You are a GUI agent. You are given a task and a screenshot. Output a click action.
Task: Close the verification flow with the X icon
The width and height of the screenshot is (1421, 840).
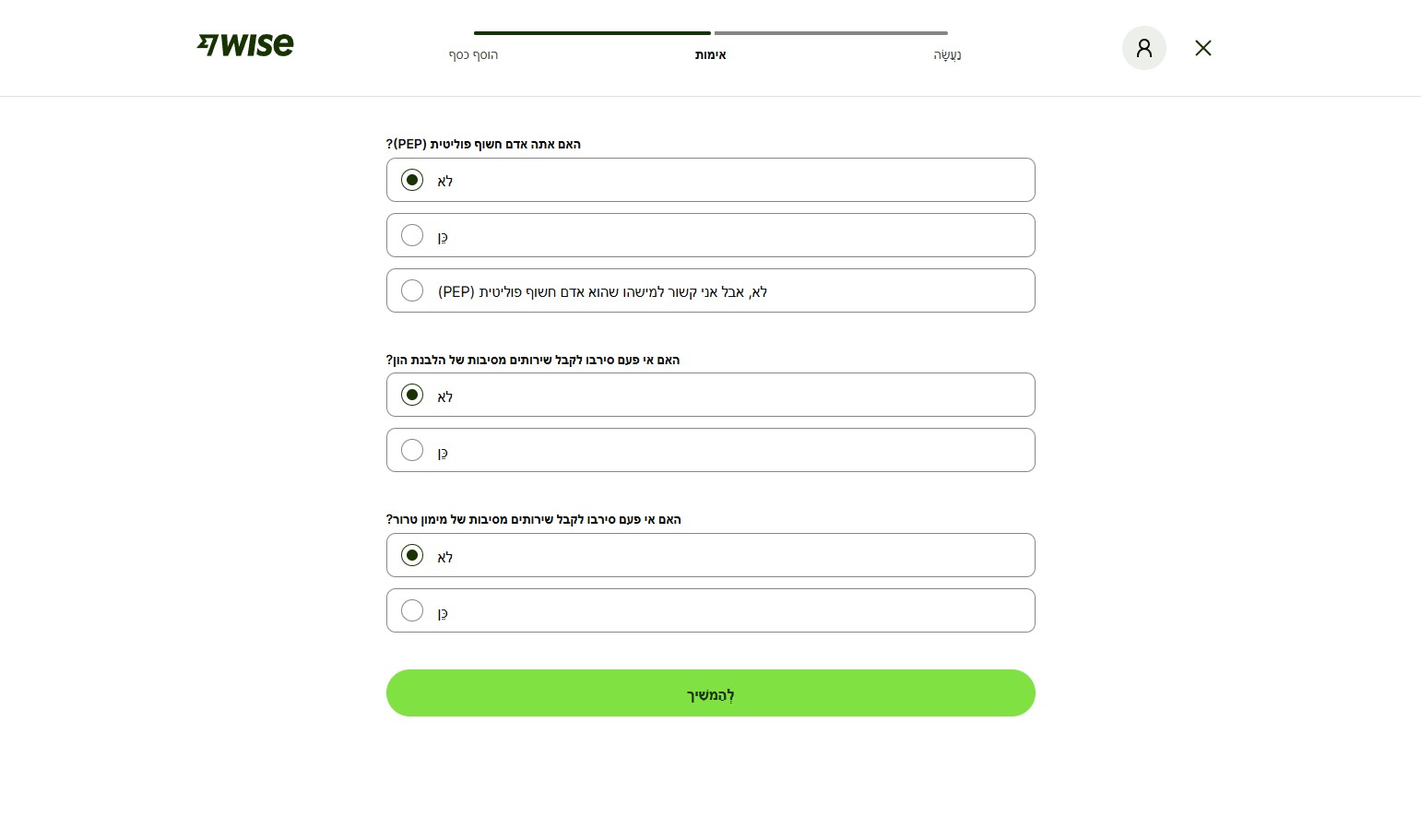click(x=1202, y=48)
